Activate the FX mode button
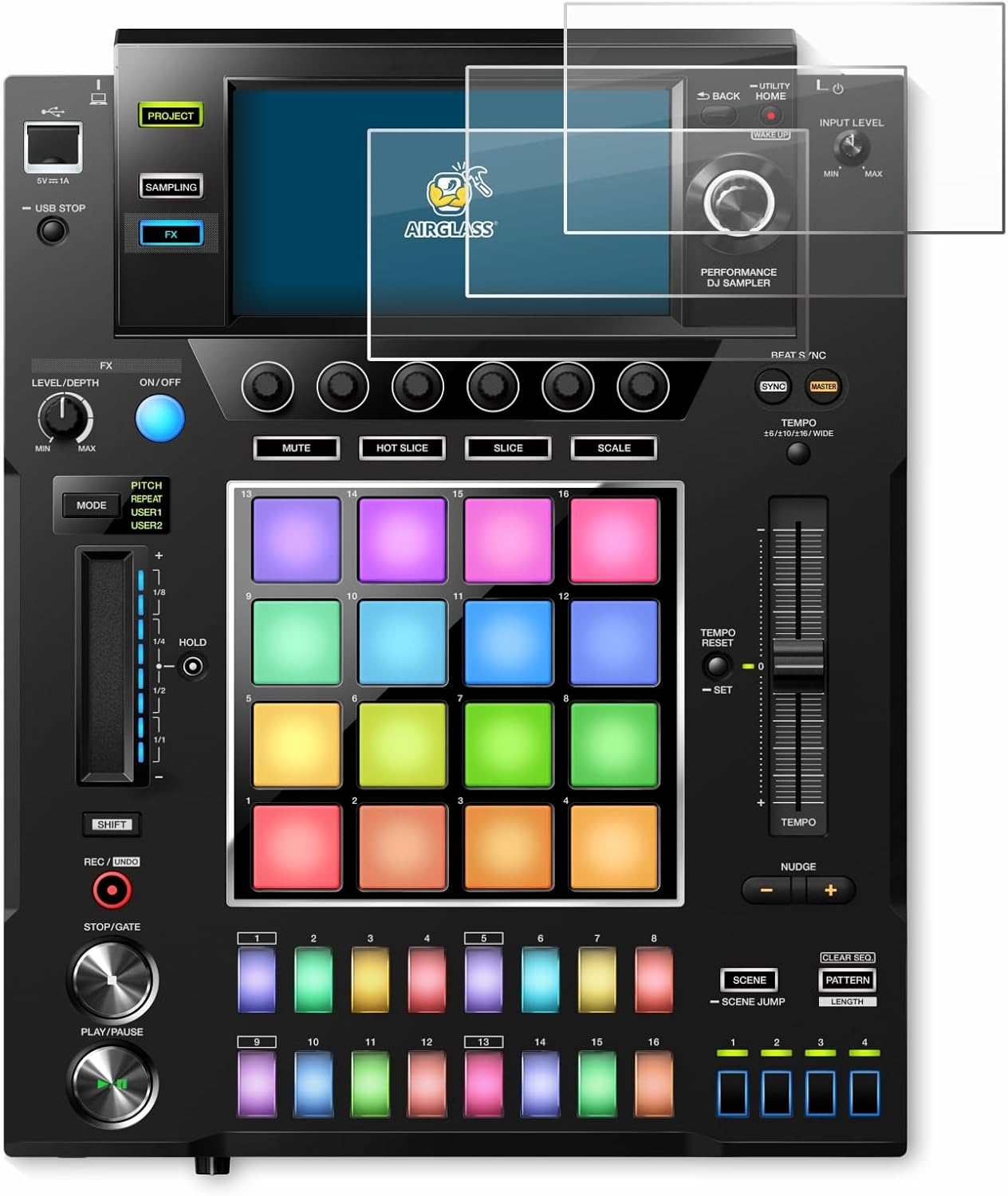1008x1196 pixels. tap(172, 232)
